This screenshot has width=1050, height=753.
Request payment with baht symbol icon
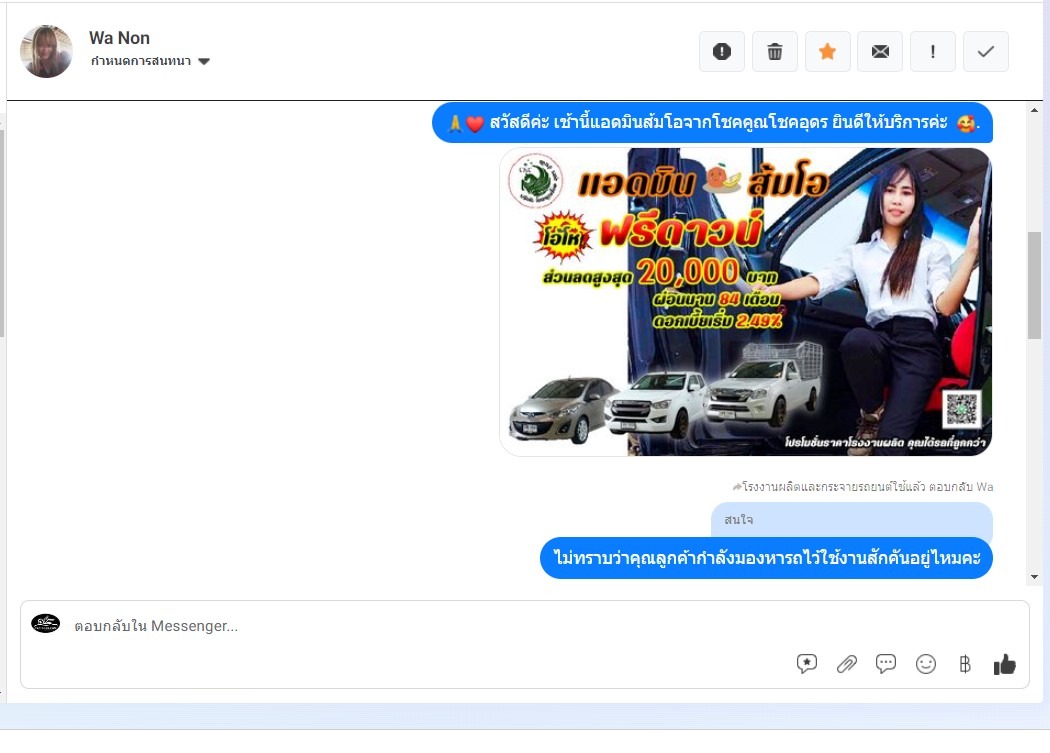tap(965, 664)
